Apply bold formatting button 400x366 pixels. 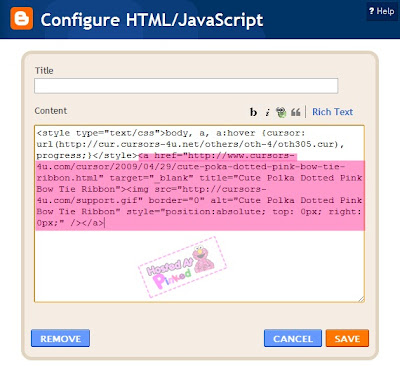click(x=253, y=112)
